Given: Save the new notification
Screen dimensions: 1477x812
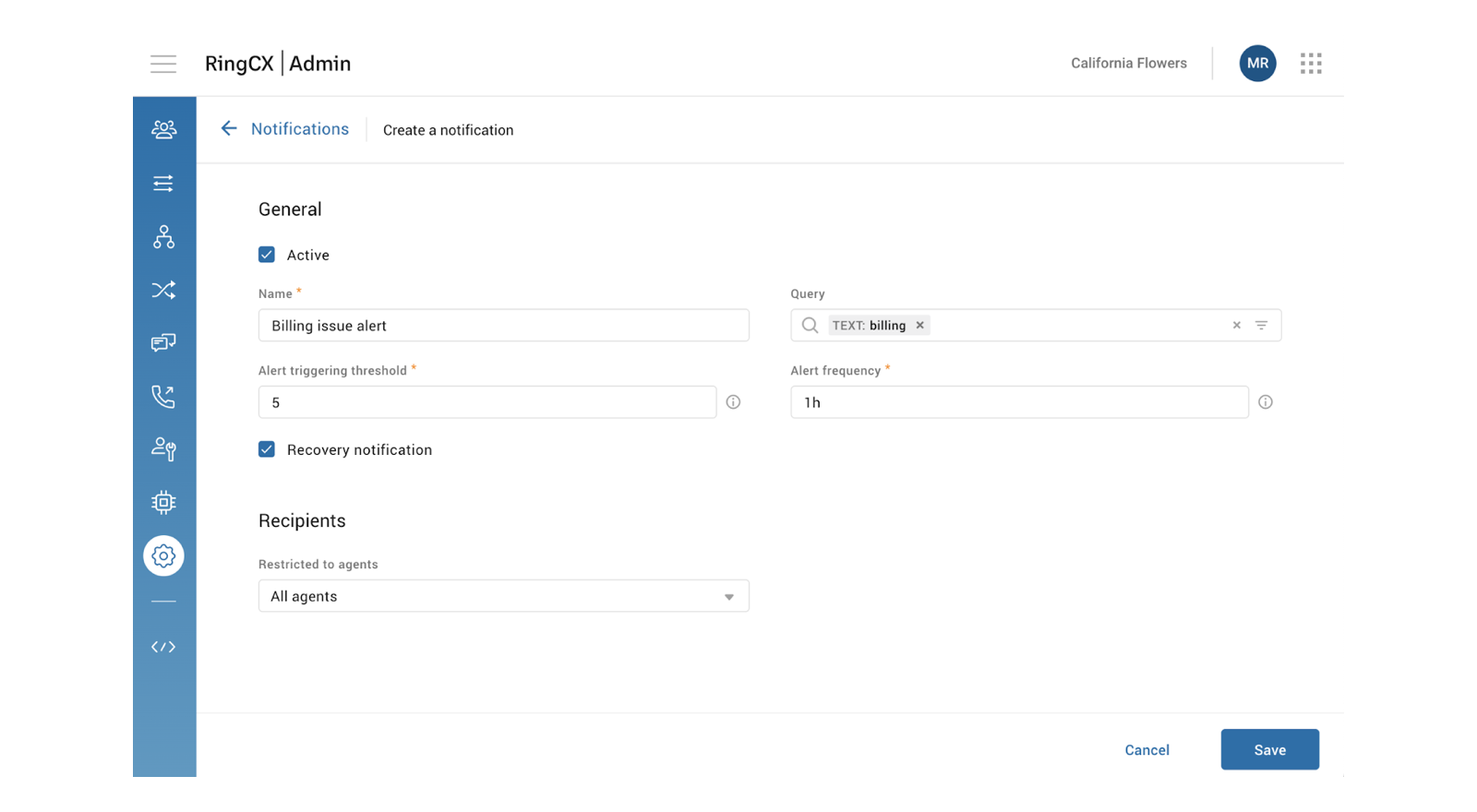Looking at the screenshot, I should point(1269,750).
